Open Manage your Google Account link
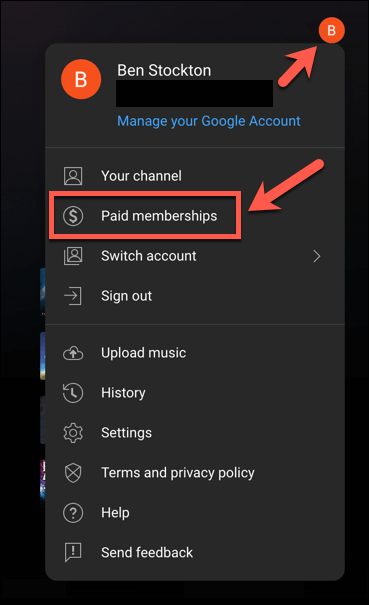369x605 pixels. pyautogui.click(x=209, y=121)
